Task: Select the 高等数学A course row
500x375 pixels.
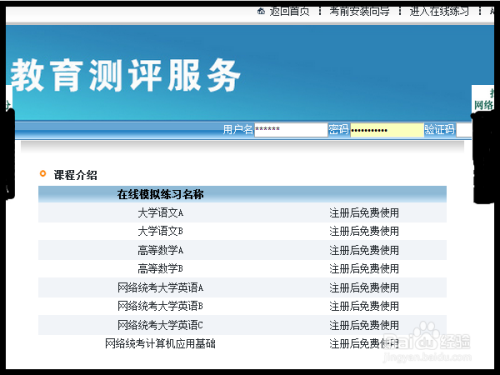Action: pyautogui.click(x=242, y=250)
